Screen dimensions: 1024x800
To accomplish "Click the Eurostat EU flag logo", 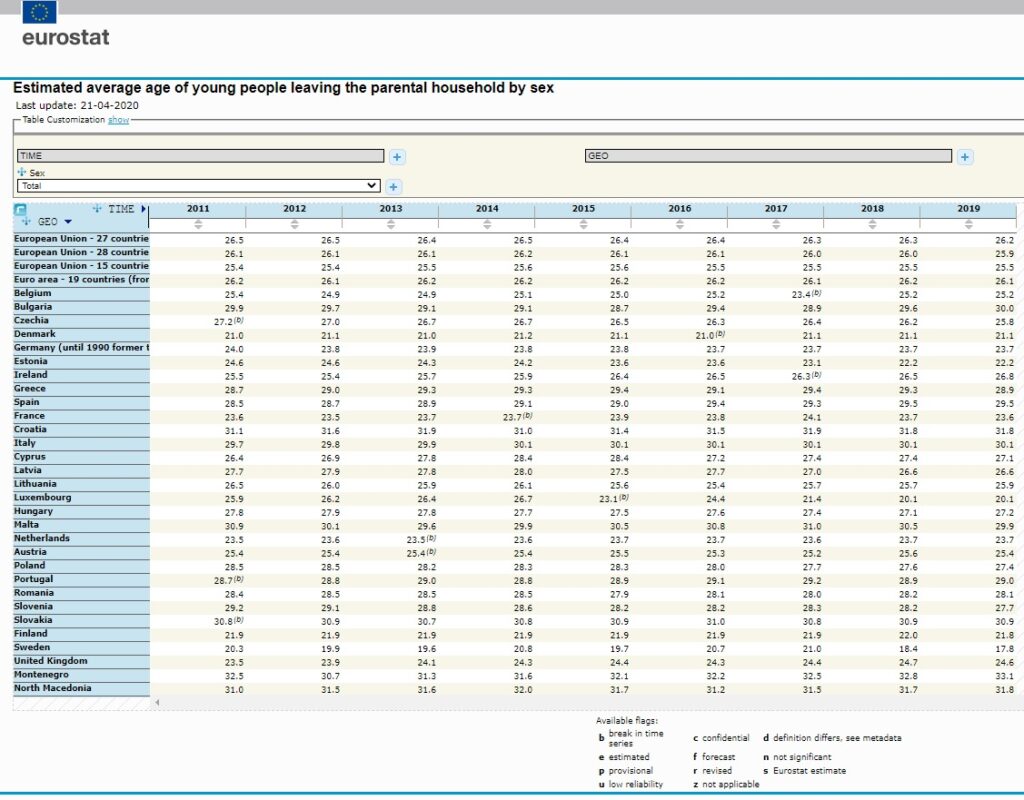I will pyautogui.click(x=39, y=13).
